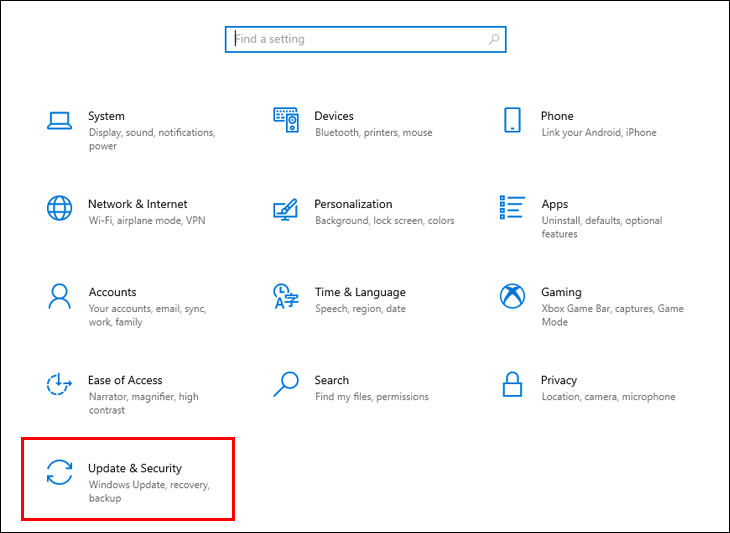
Task: Click the Privacy padlock icon
Action: pyautogui.click(x=512, y=384)
